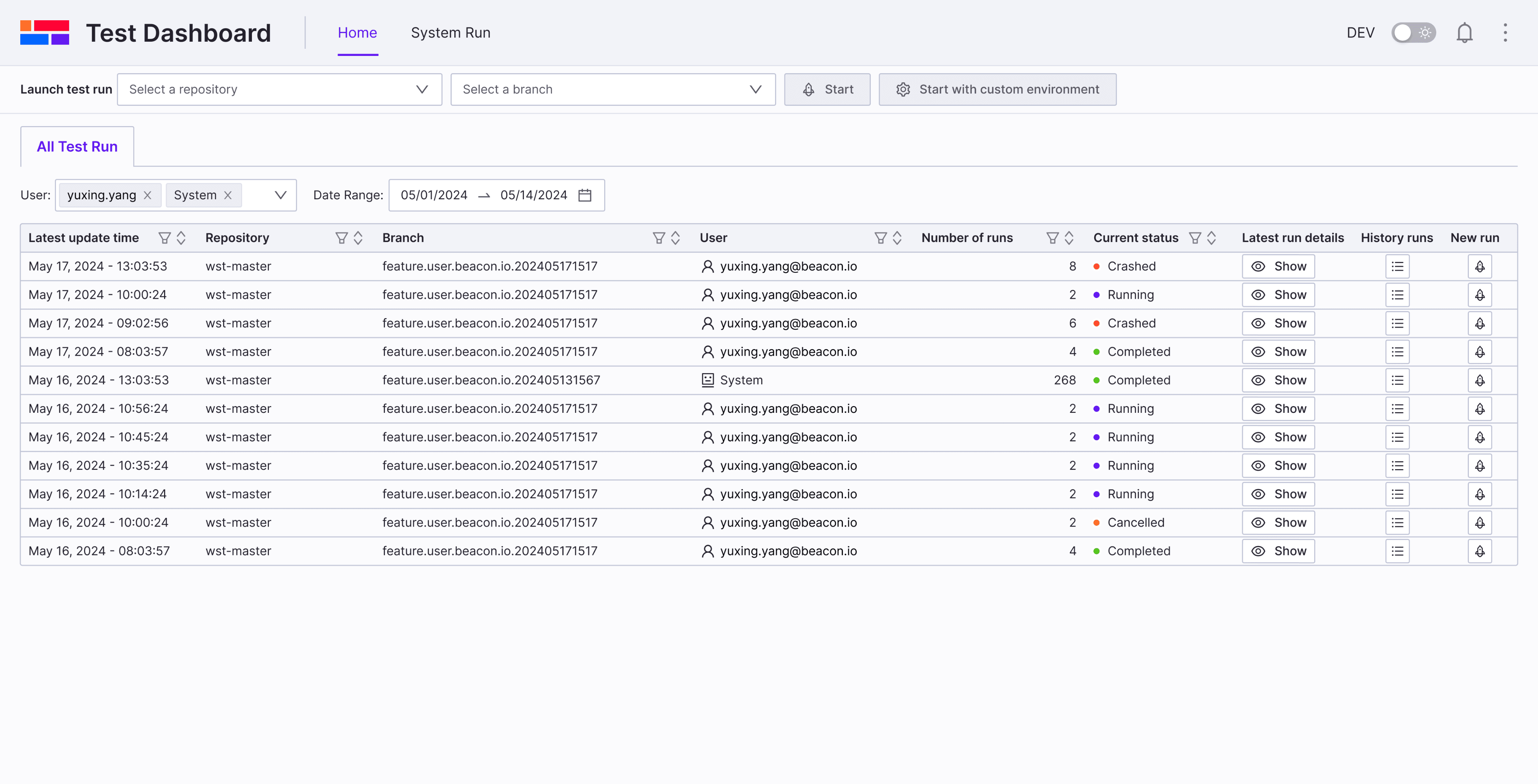1538x784 pixels.
Task: Click the 05/01/2024 start date field
Action: pyautogui.click(x=433, y=195)
